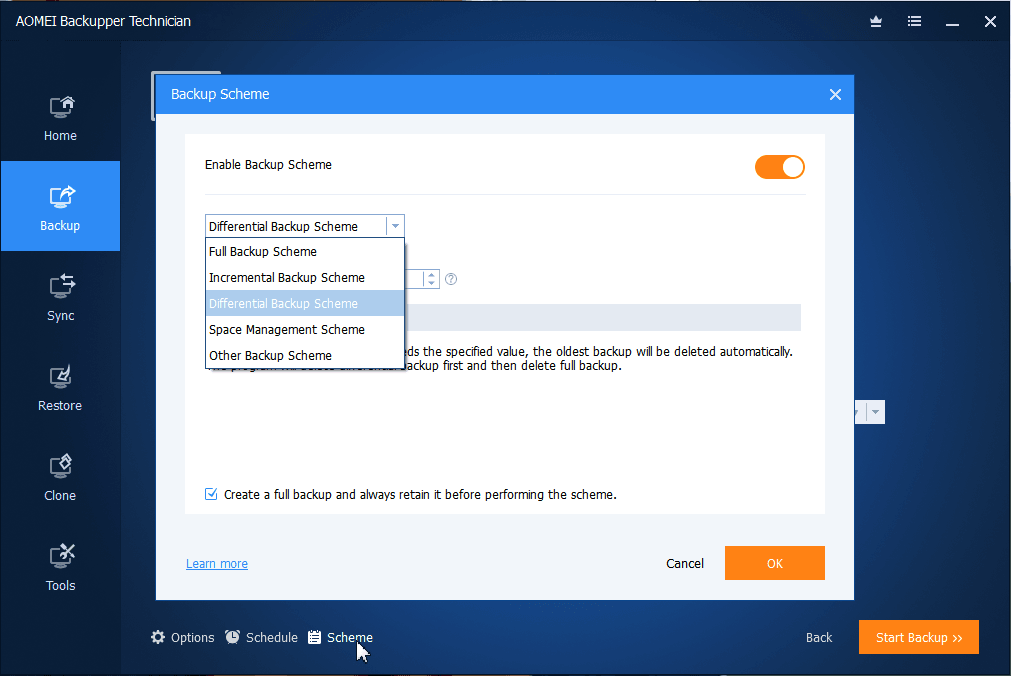
Task: Click the help question mark icon
Action: tap(451, 279)
